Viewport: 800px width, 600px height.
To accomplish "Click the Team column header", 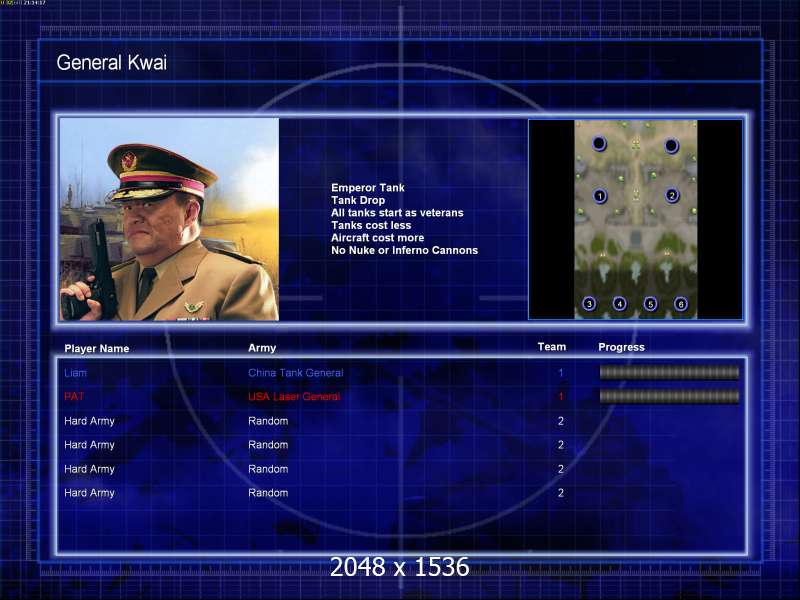I will point(552,347).
